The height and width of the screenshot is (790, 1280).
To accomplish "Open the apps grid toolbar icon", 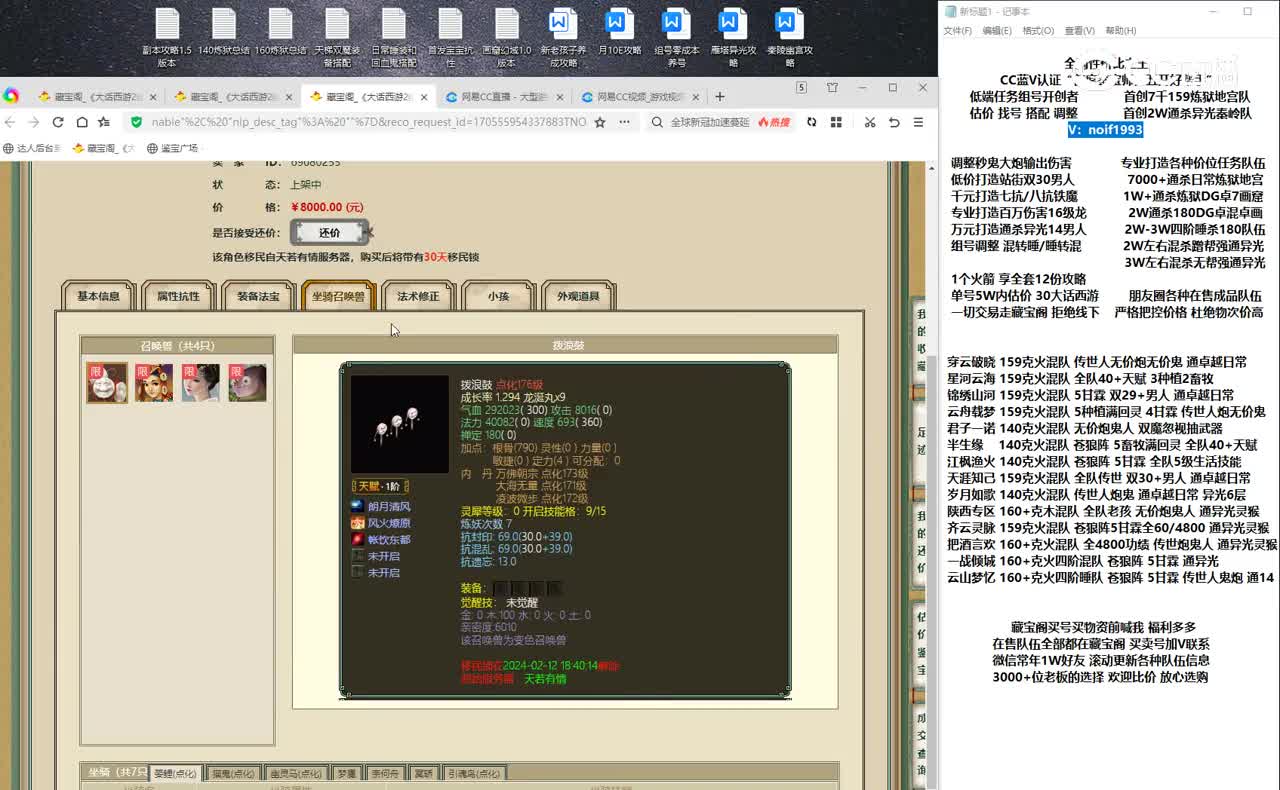I will coord(836,122).
